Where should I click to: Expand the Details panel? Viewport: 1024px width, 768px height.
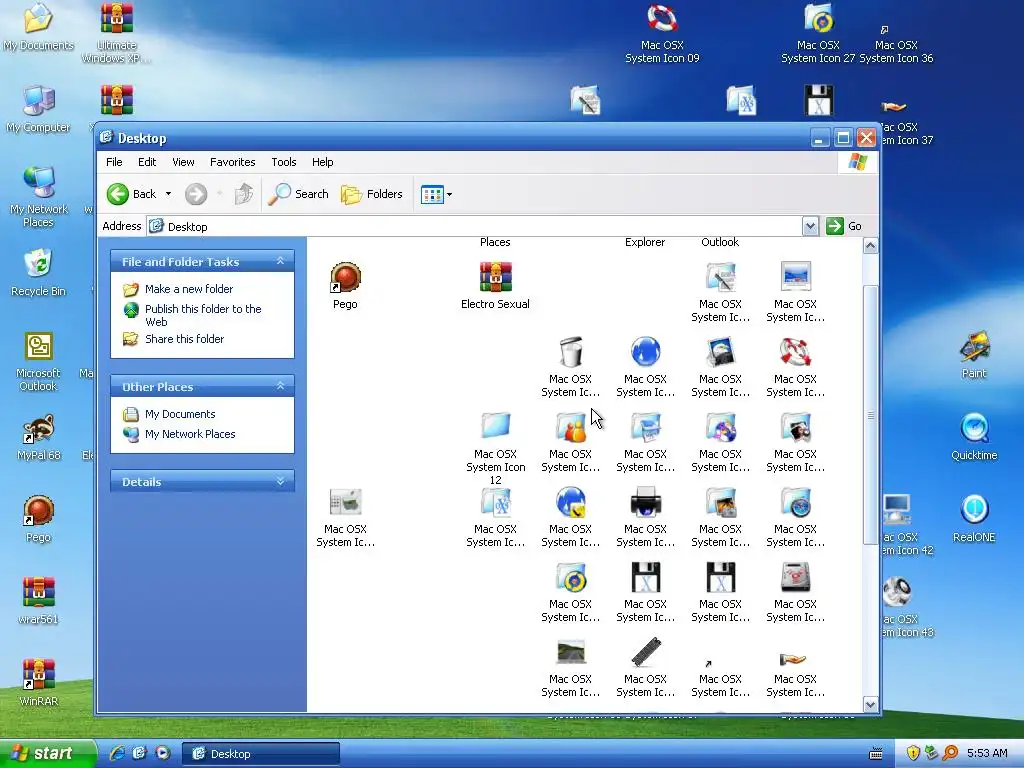pyautogui.click(x=280, y=481)
